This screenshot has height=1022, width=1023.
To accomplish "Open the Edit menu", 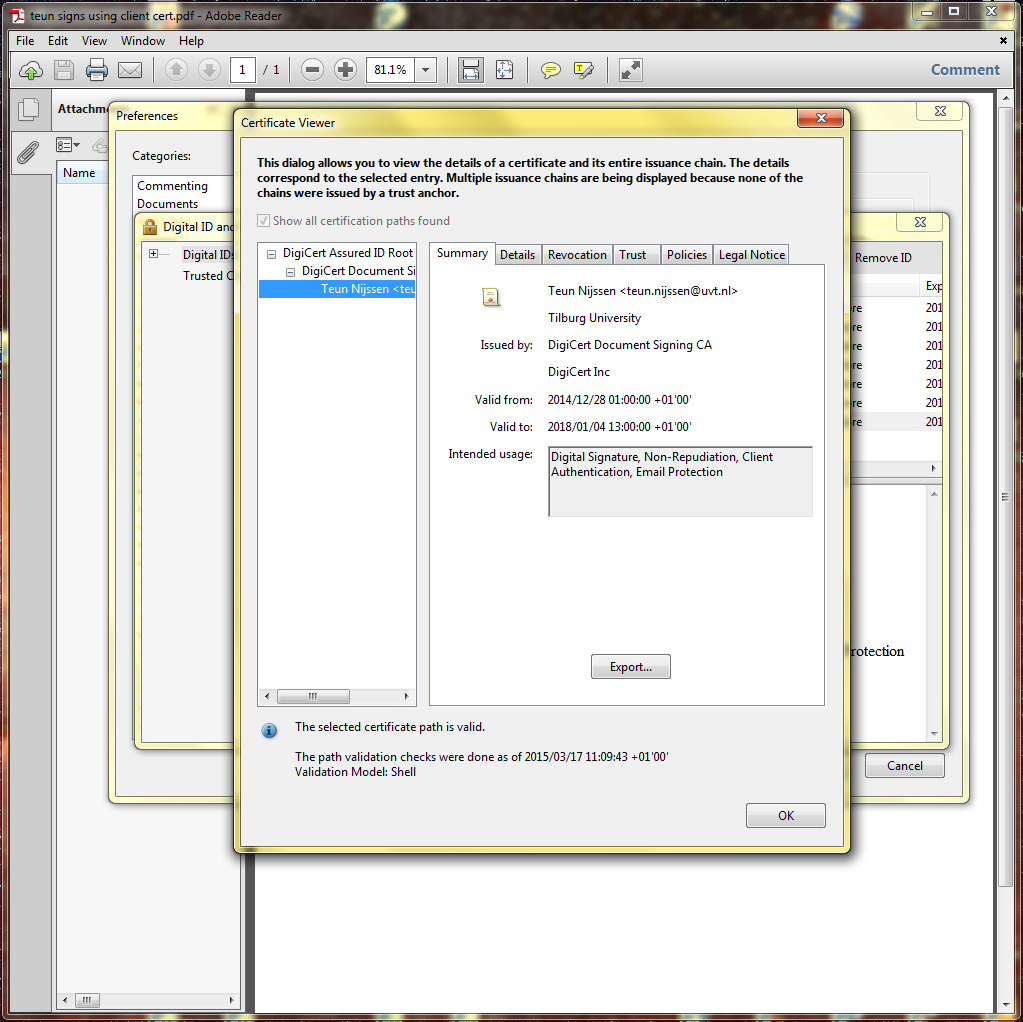I will pyautogui.click(x=58, y=41).
